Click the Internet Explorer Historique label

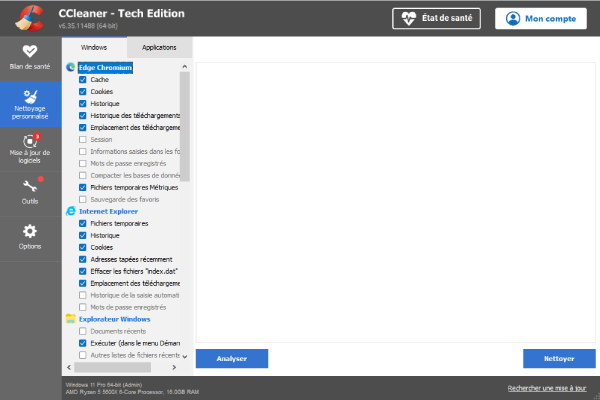click(105, 235)
